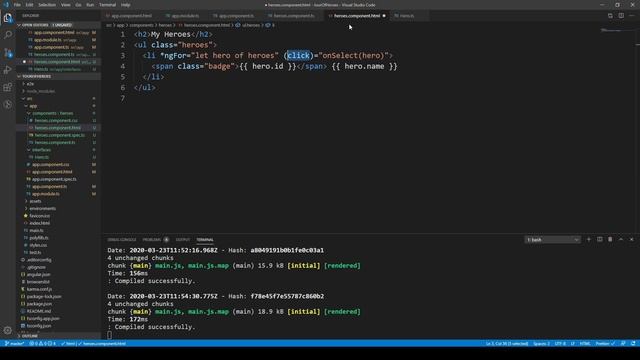Click the unsaved dot on heroes.component.html tab
The height and width of the screenshot is (360, 640).
coord(384,16)
